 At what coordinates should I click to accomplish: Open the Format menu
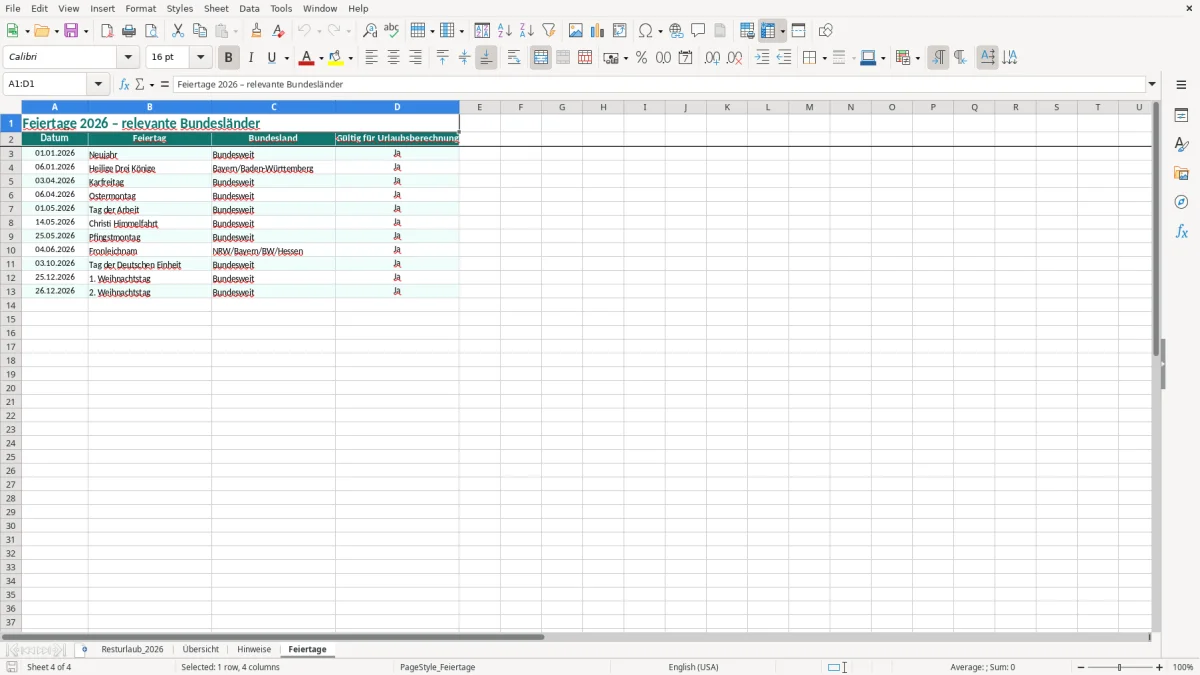pyautogui.click(x=140, y=8)
